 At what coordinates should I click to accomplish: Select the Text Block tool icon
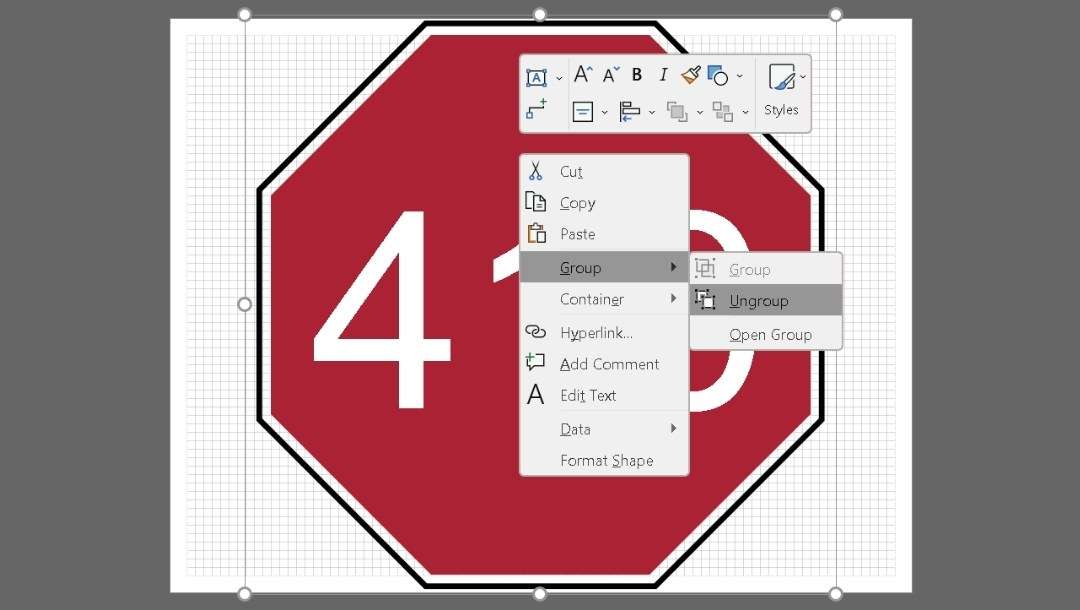(538, 75)
